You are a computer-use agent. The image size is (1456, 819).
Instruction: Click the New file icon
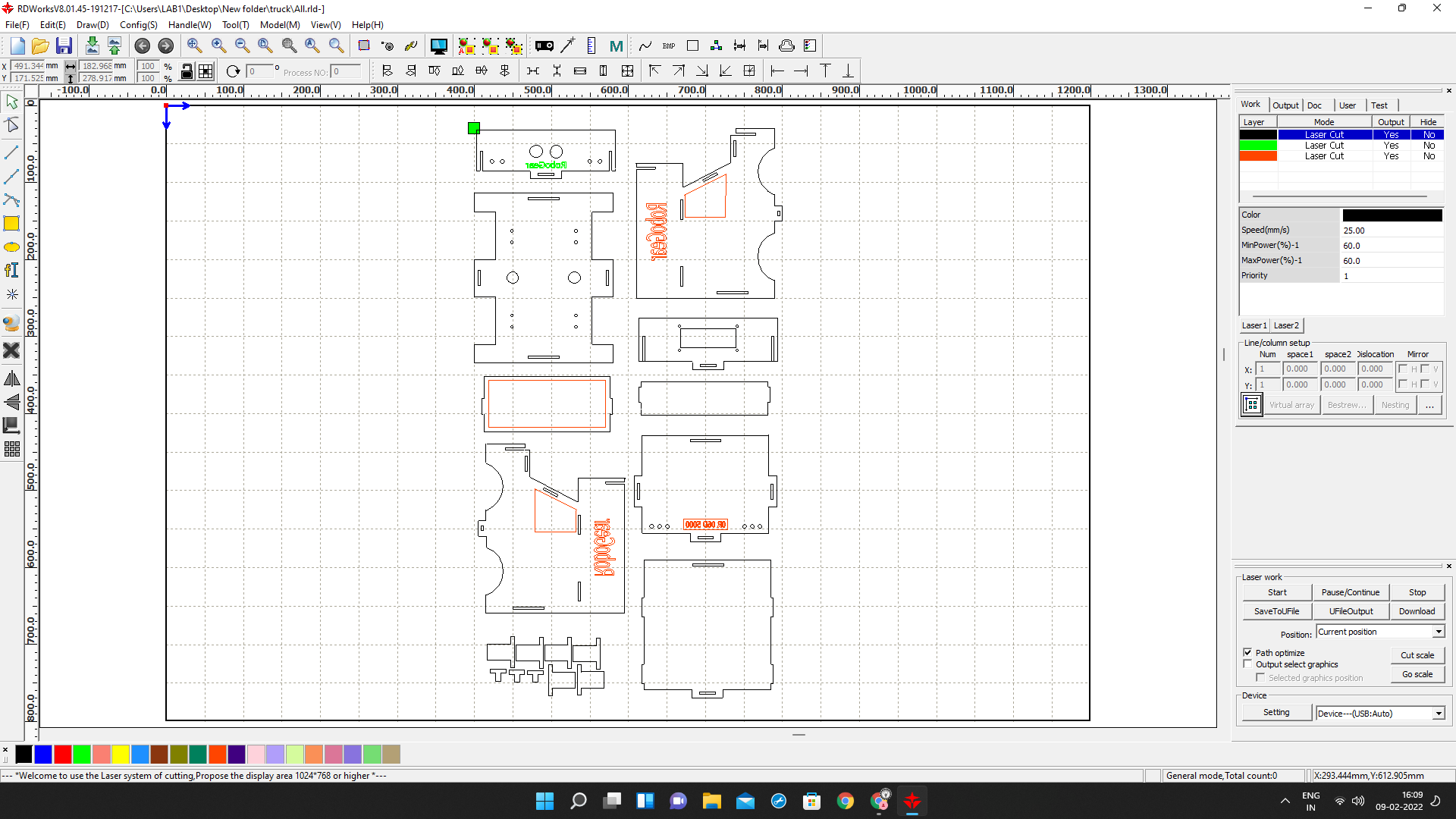click(17, 46)
